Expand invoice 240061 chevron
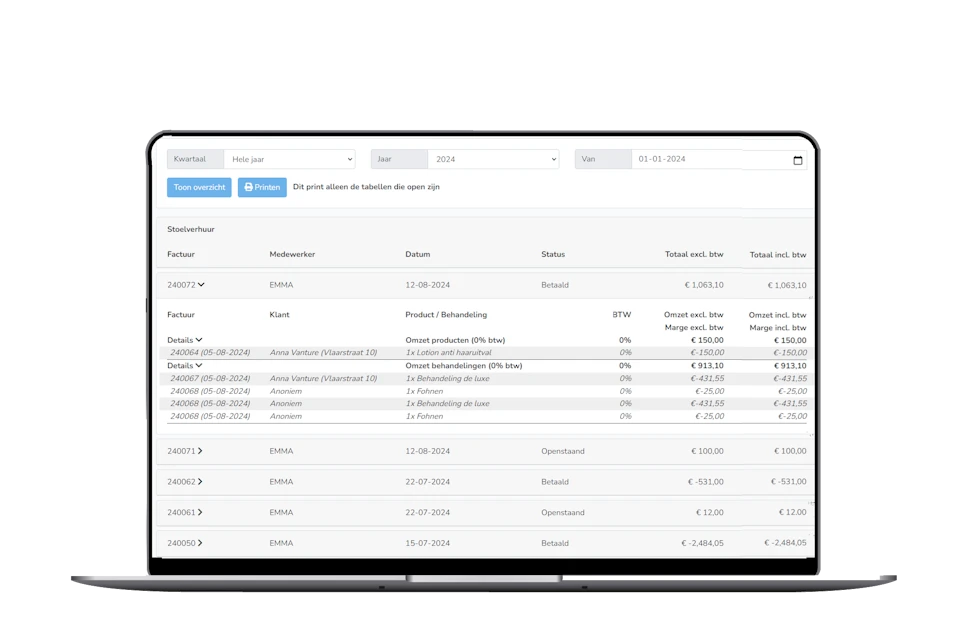This screenshot has height=640, width=960. [200, 512]
